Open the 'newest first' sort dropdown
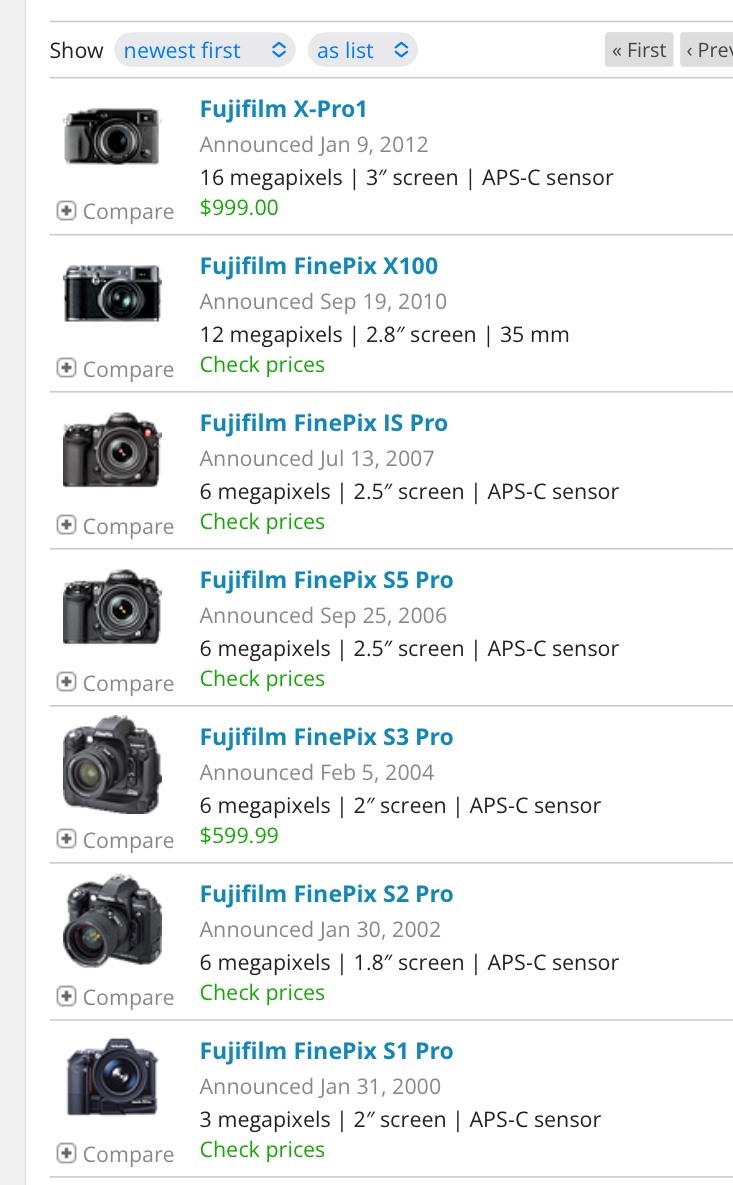Screen dimensions: 733x1185 (205, 50)
